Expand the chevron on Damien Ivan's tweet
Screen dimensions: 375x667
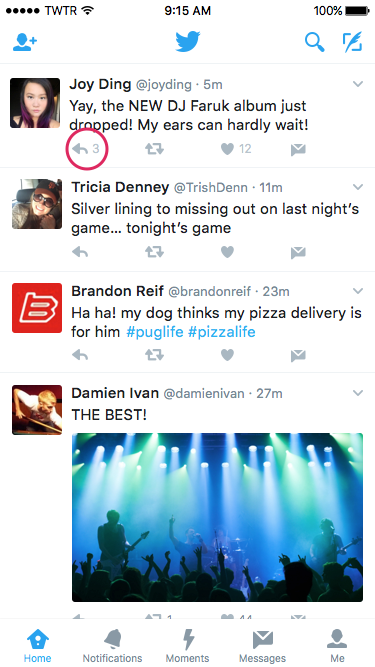[358, 393]
